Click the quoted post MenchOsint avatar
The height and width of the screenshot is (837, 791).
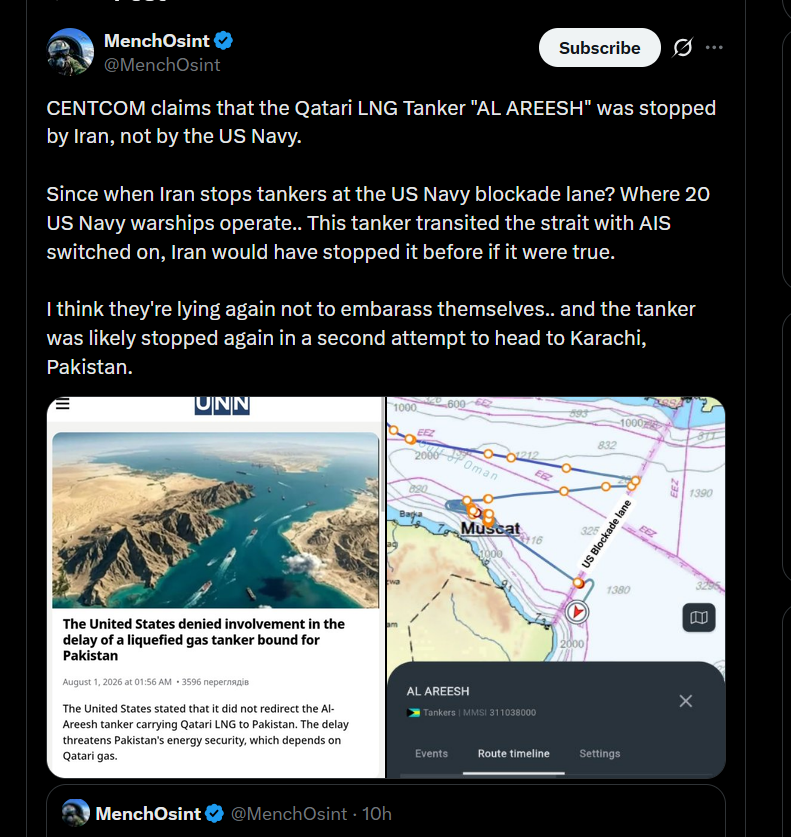(x=76, y=813)
